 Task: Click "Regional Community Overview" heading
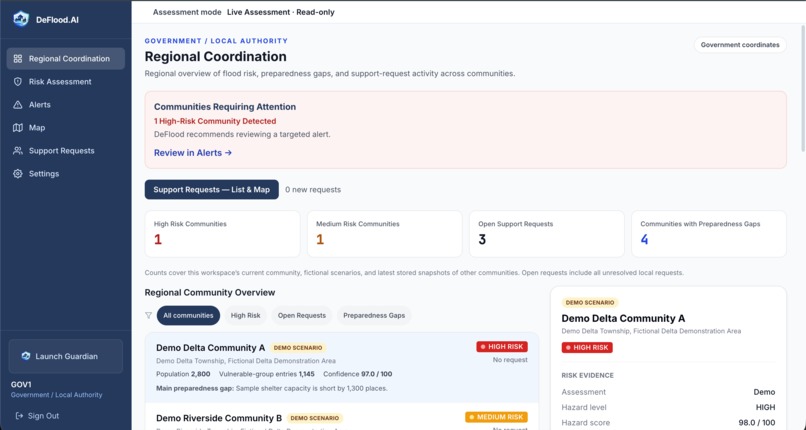point(210,292)
